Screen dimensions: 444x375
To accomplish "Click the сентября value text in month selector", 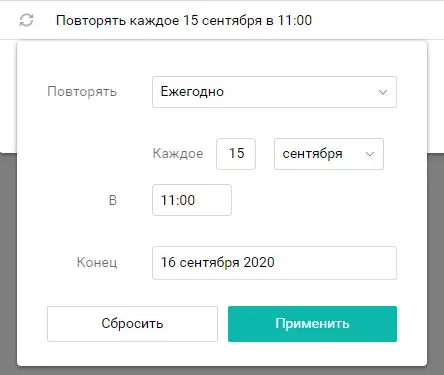I will click(312, 154).
